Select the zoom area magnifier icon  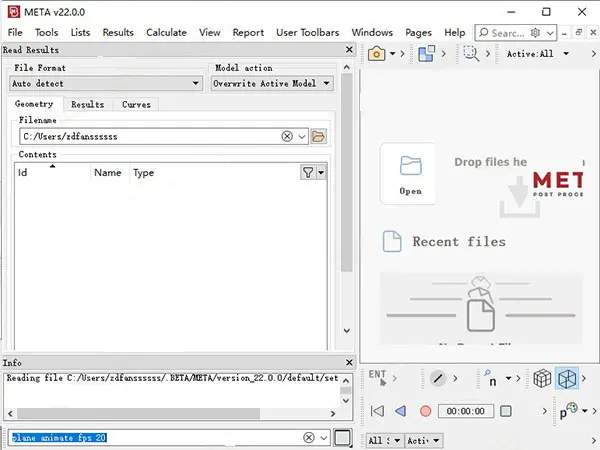tap(471, 54)
